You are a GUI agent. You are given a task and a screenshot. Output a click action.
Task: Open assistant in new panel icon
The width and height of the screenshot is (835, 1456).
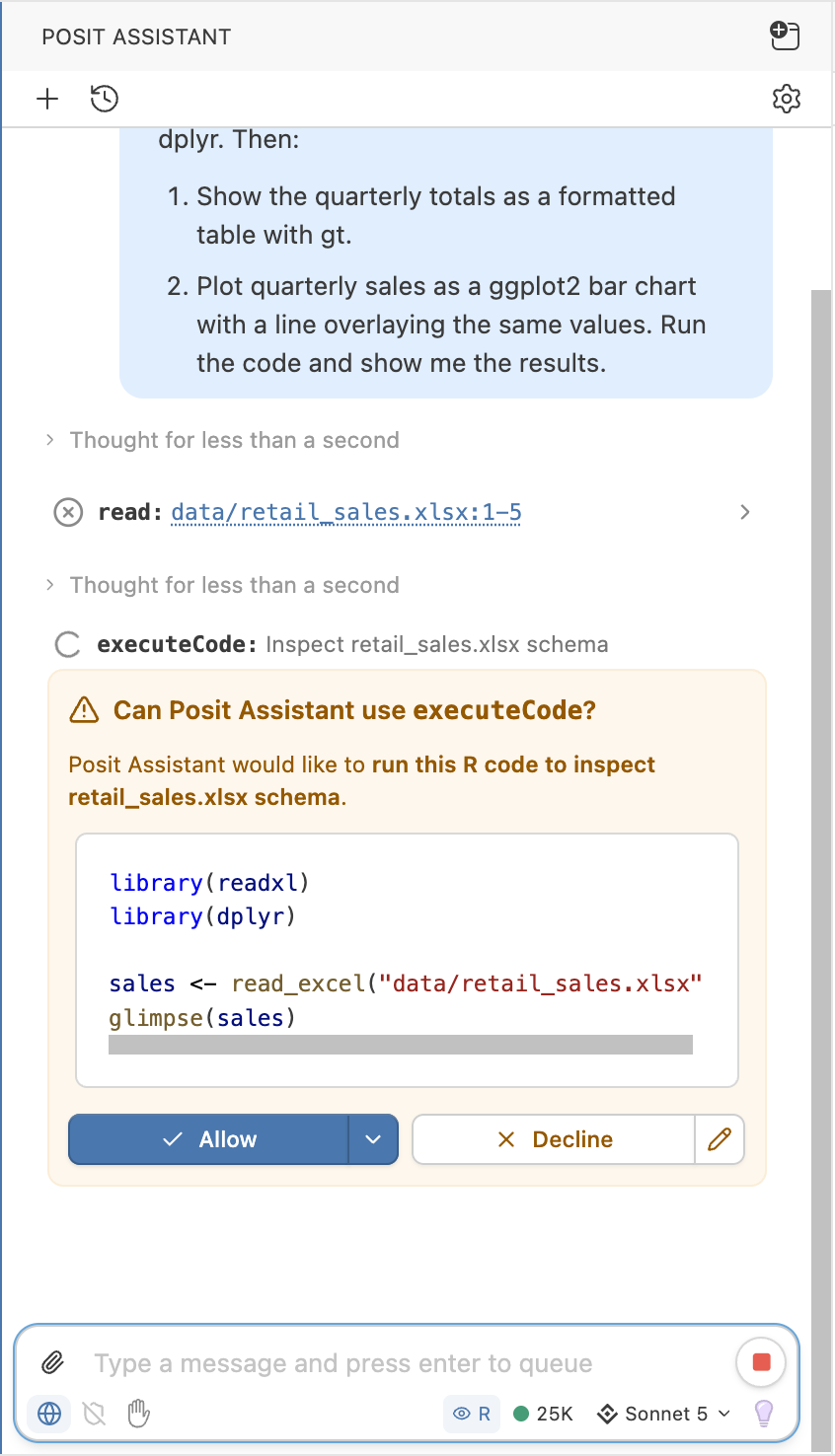(785, 36)
